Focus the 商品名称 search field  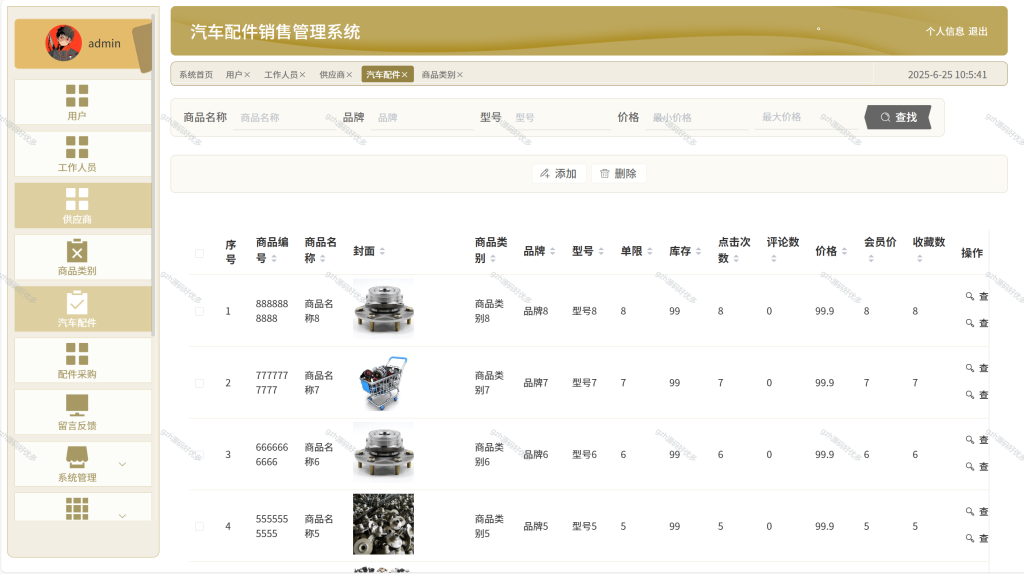tap(285, 118)
